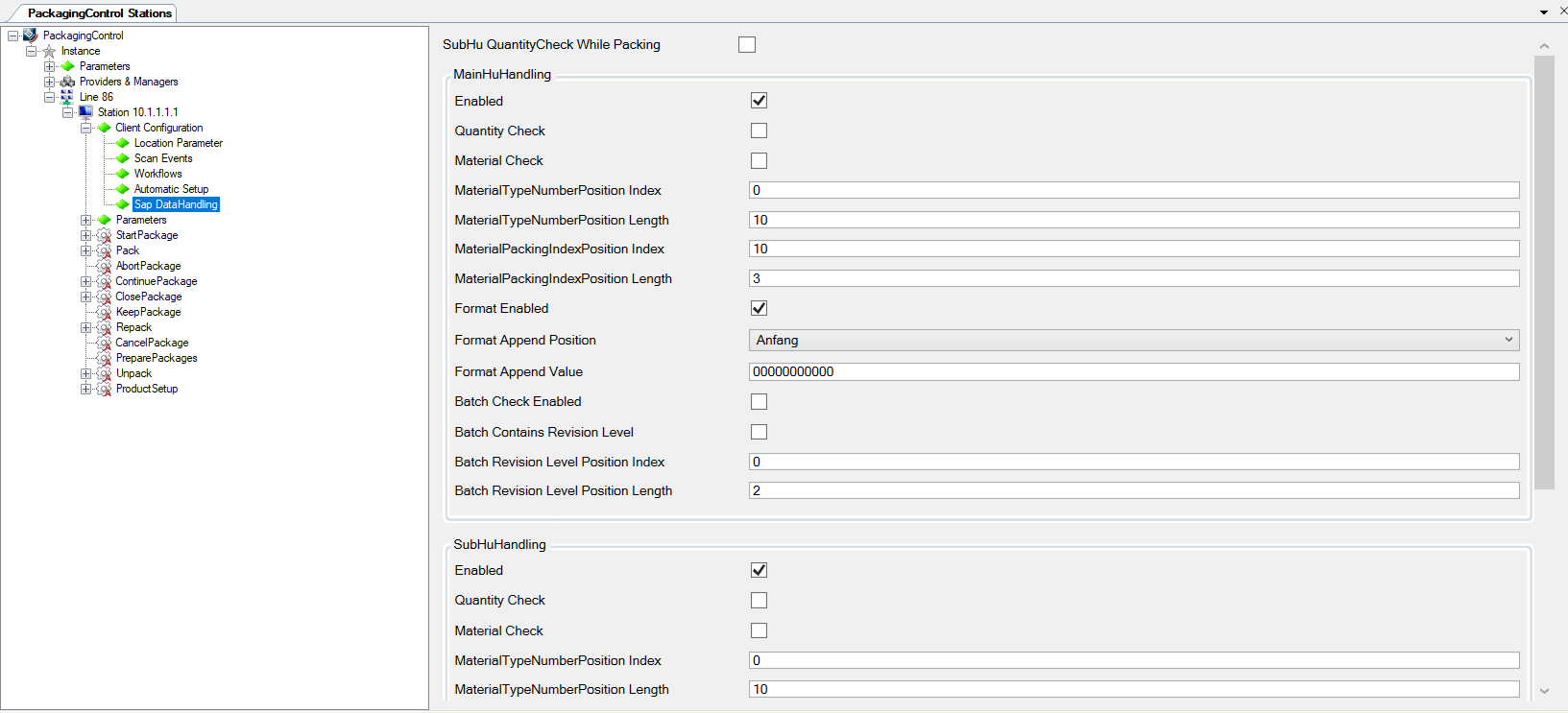Uncheck SubHuHandling Enabled checkbox

759,570
